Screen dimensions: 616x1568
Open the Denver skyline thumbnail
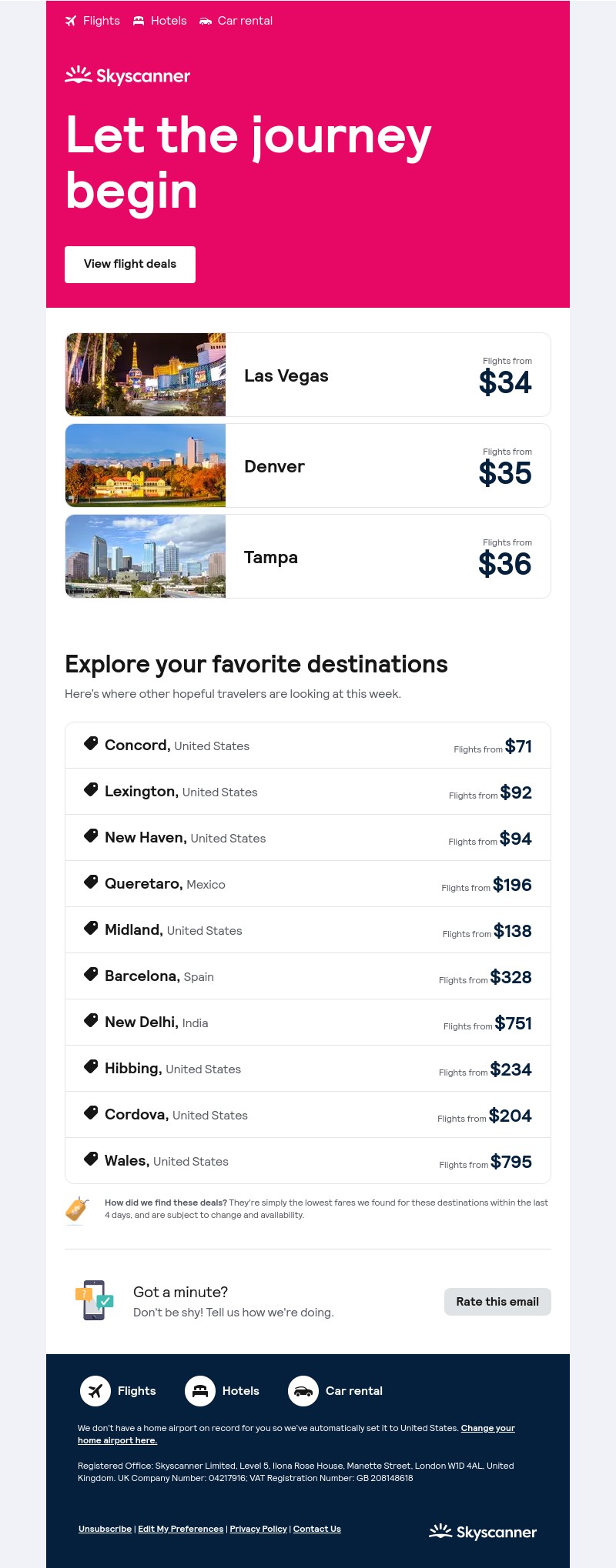point(146,465)
